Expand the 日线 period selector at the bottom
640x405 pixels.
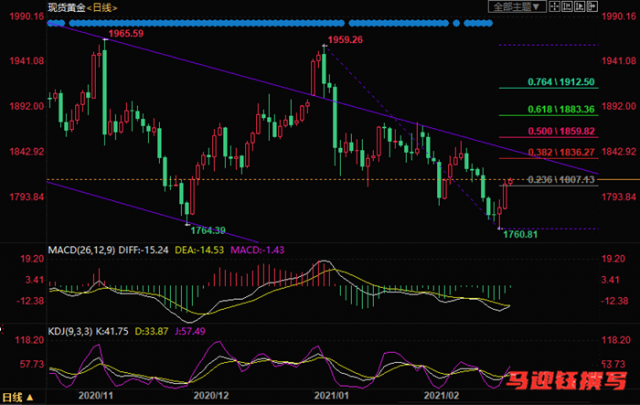click(18, 397)
